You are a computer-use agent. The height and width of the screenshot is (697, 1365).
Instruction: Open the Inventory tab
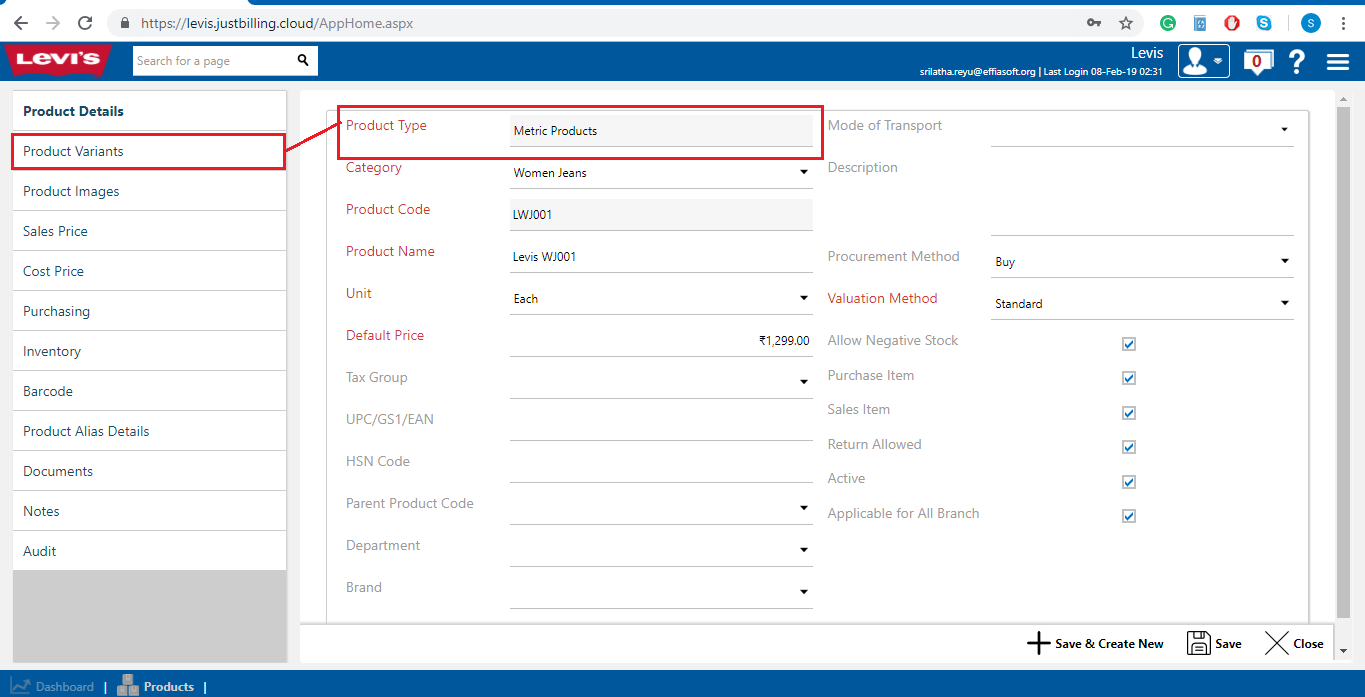tap(149, 351)
